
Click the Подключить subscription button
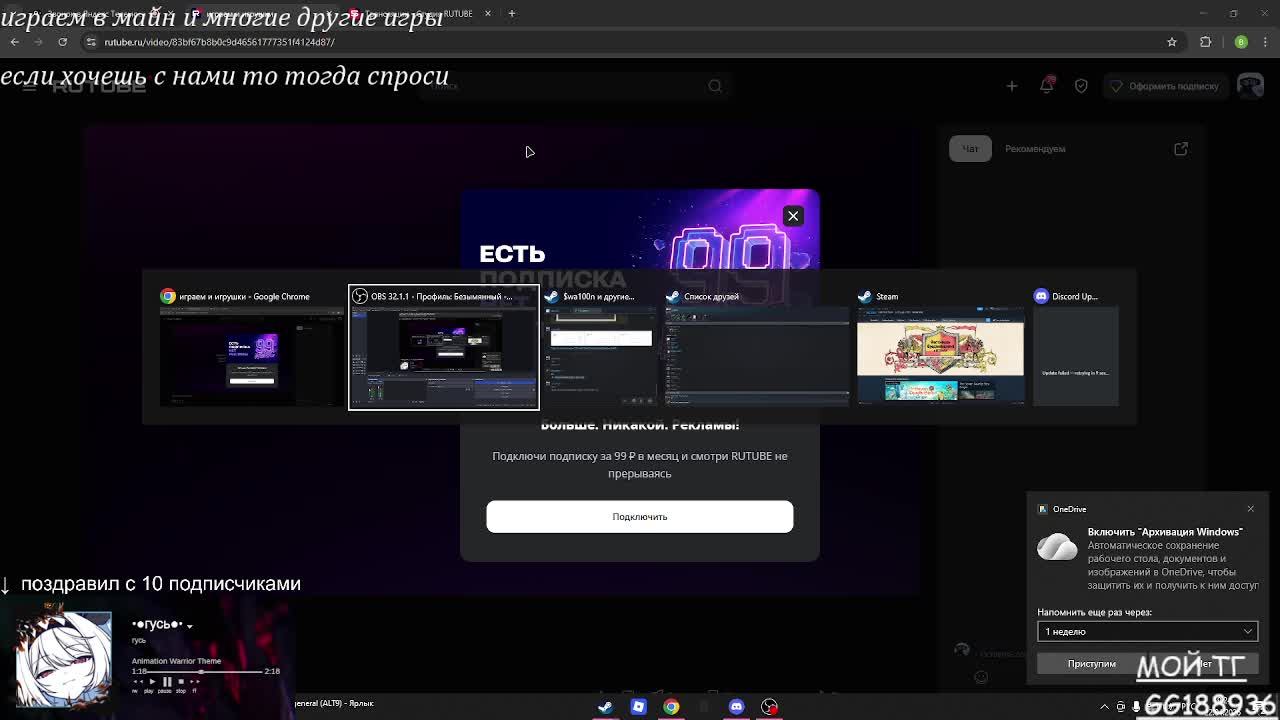(x=640, y=517)
